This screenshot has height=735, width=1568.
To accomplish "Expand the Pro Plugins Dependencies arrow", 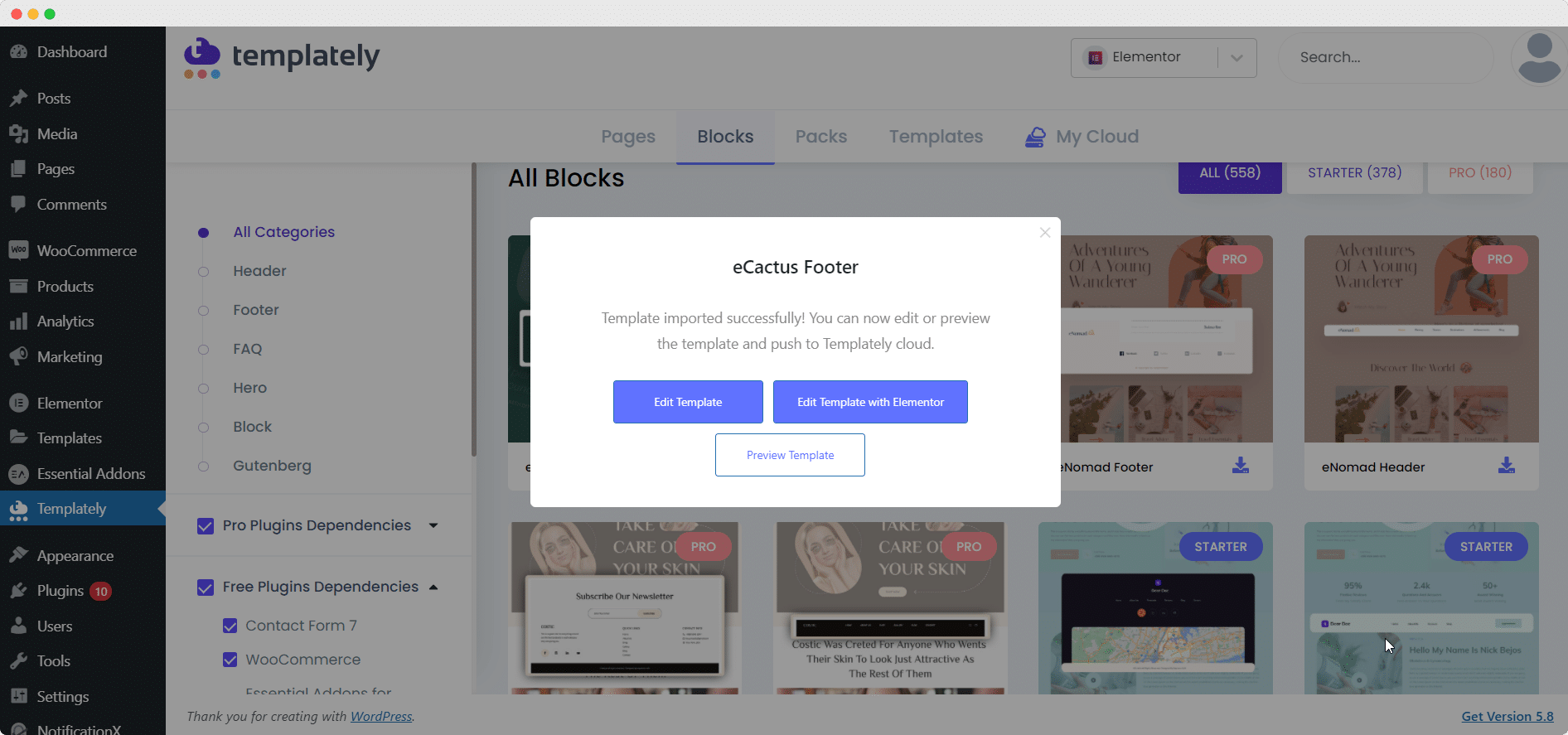I will 433,525.
